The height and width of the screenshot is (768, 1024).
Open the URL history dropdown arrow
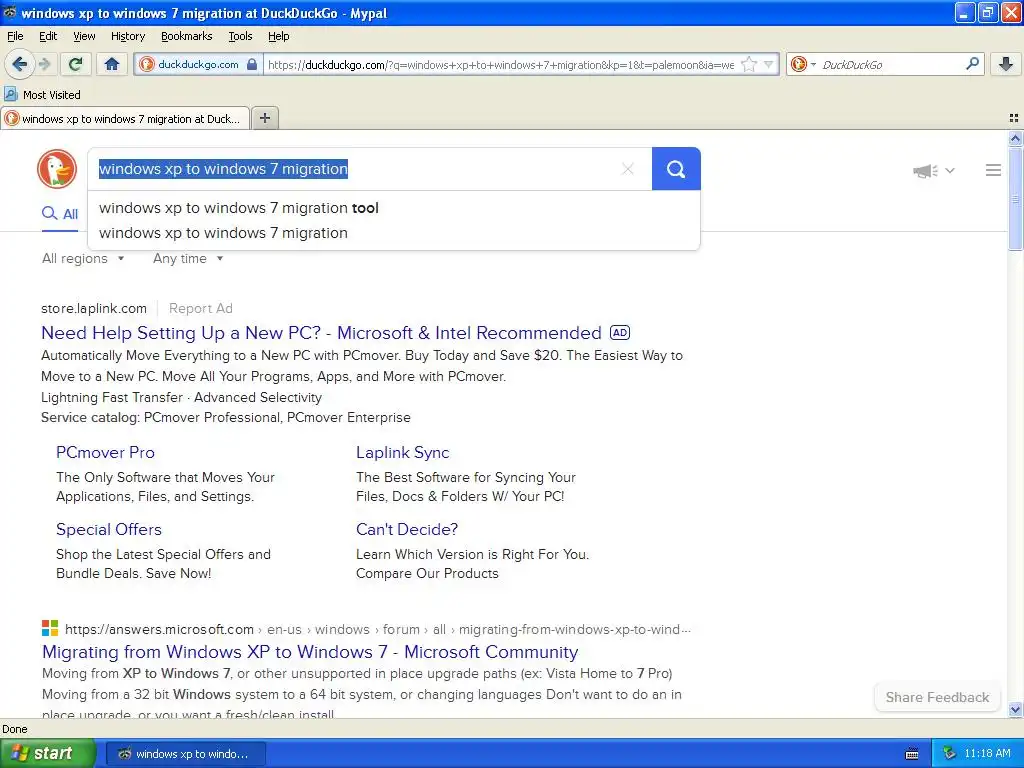click(768, 64)
